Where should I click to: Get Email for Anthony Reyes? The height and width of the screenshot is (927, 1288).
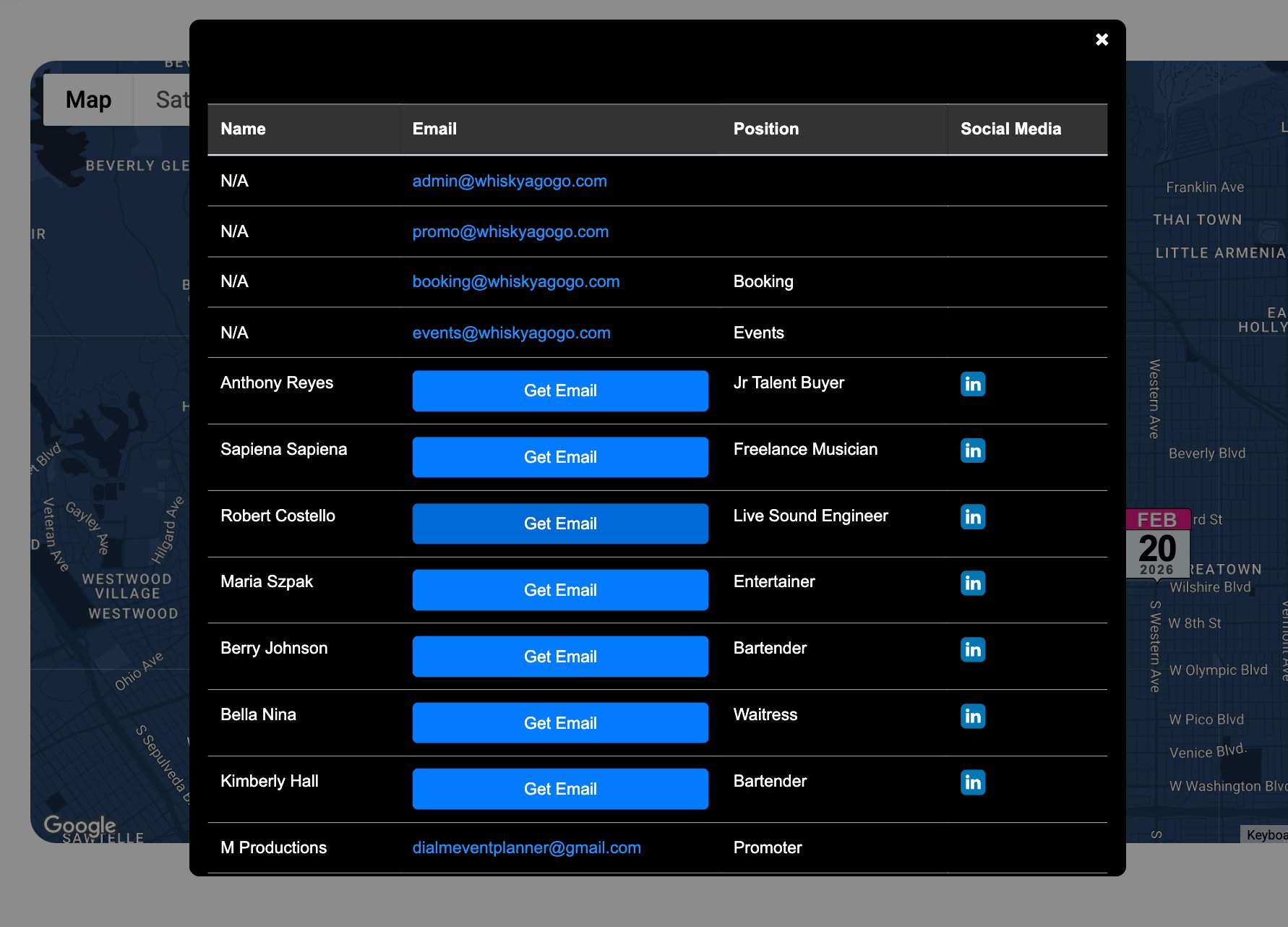[560, 390]
